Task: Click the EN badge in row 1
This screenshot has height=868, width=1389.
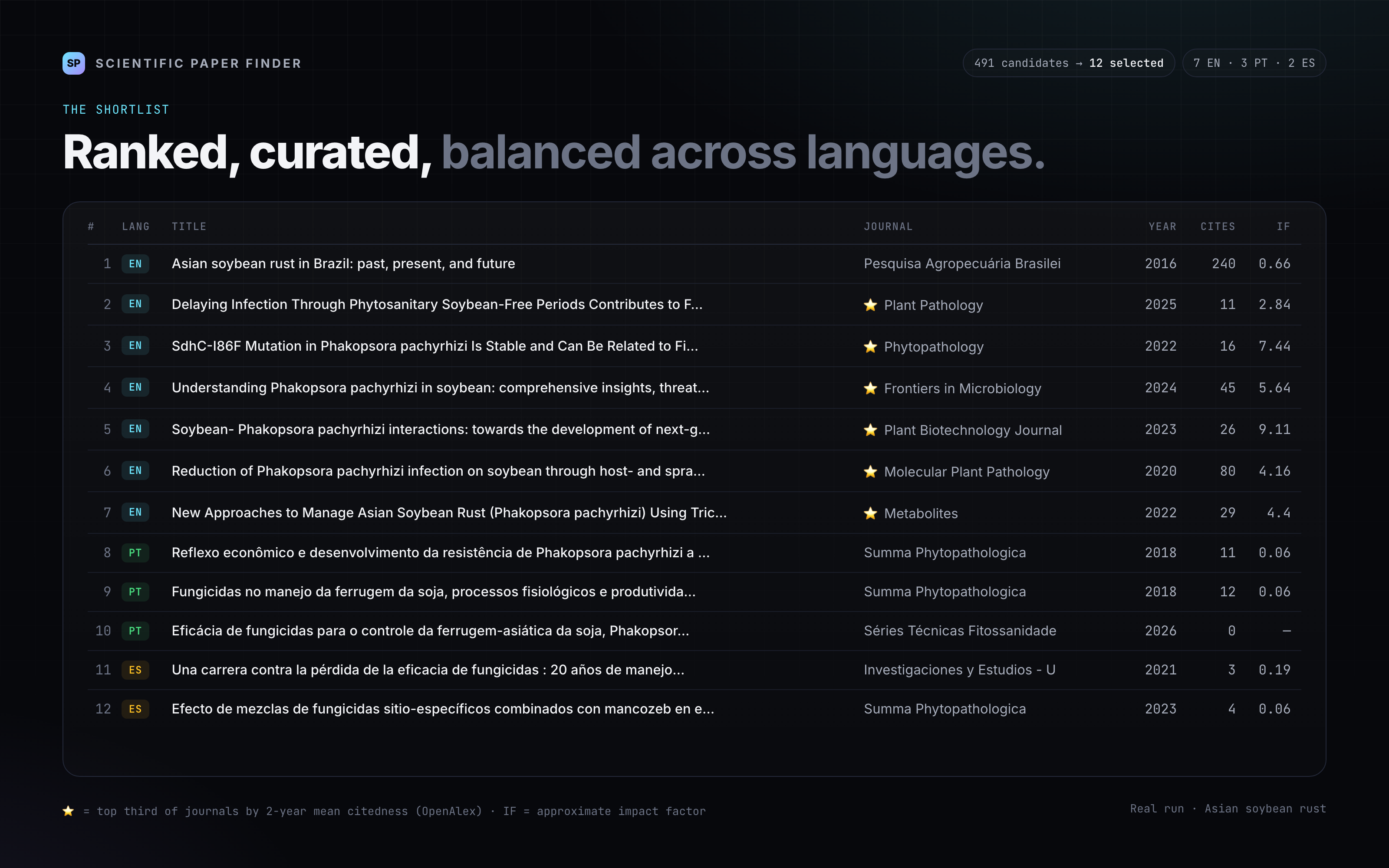Action: click(x=135, y=263)
